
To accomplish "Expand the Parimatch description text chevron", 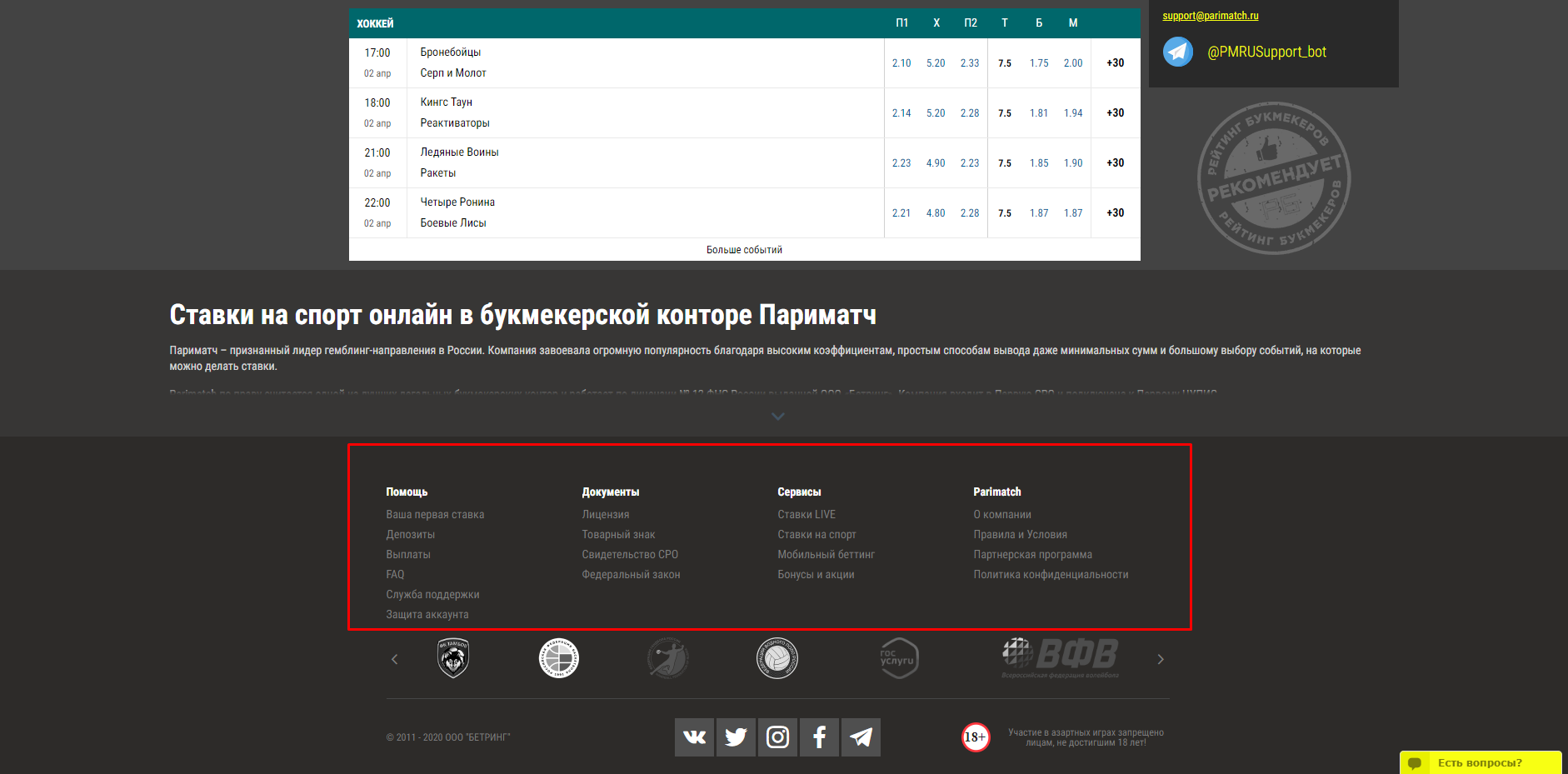I will pos(777,417).
